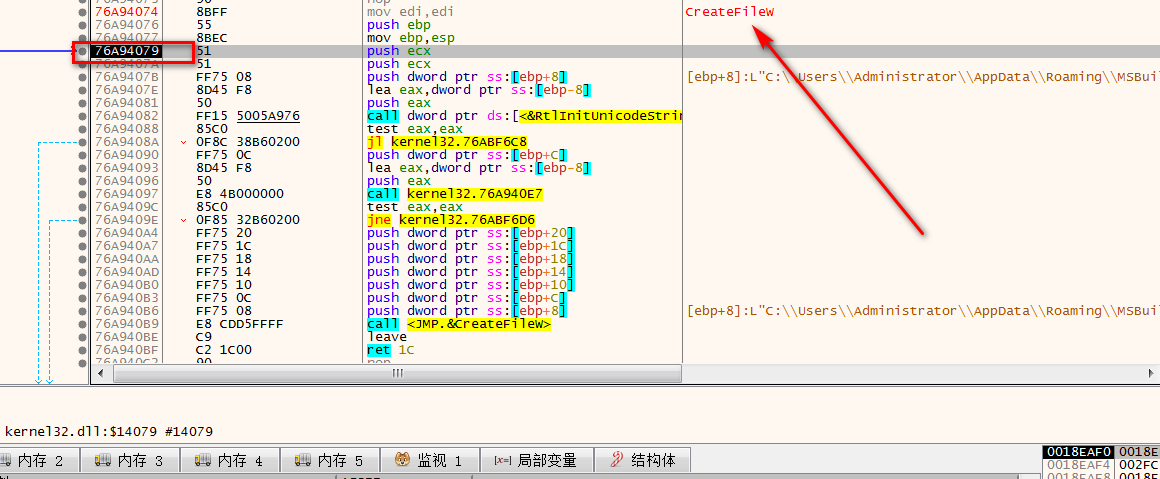Toggle breakpoint bullet at address 76A94079
1160x479 pixels.
pos(81,50)
